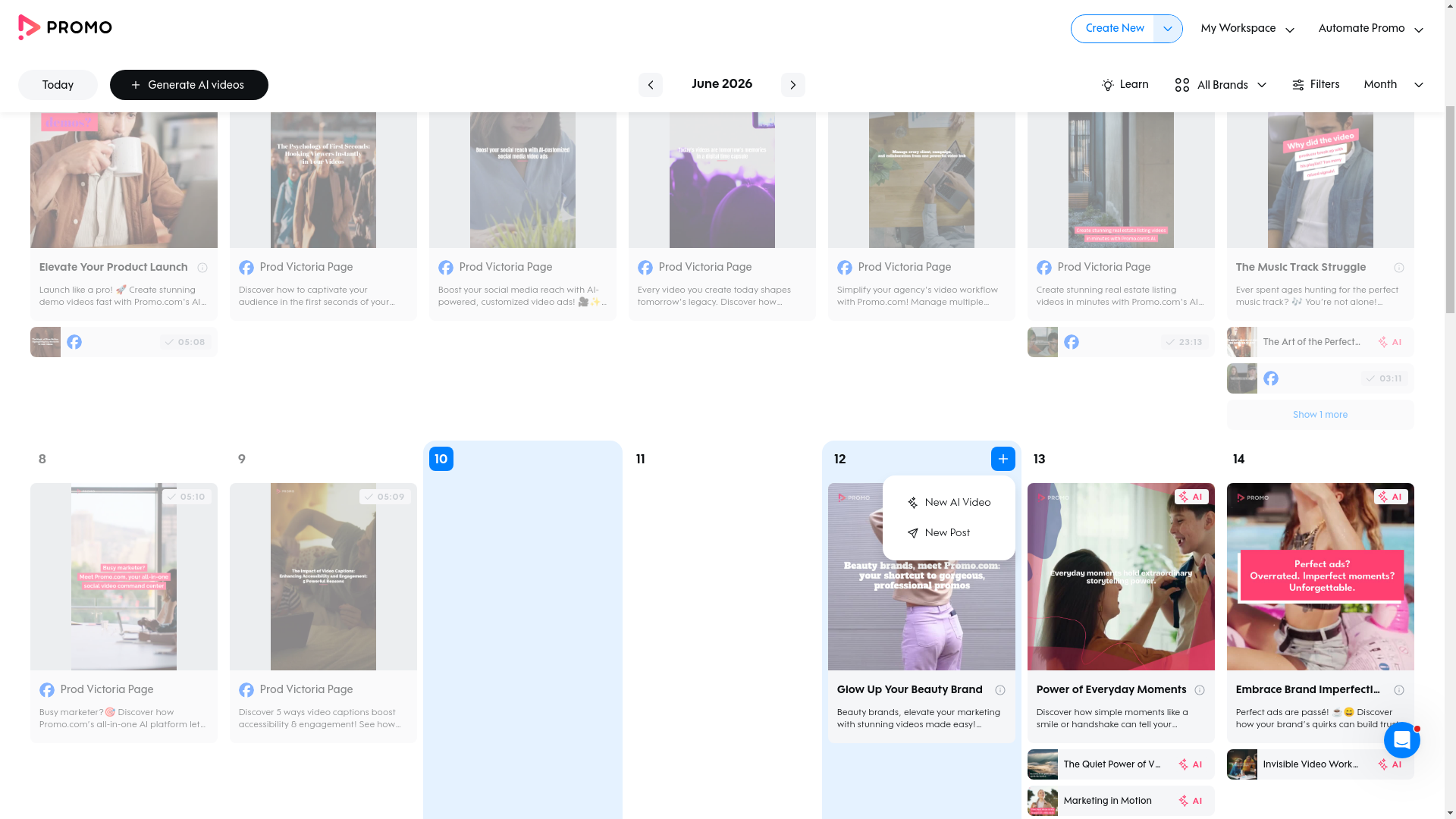Open the coffee demo video thumbnail
This screenshot has width=1456, height=819.
coord(124,180)
